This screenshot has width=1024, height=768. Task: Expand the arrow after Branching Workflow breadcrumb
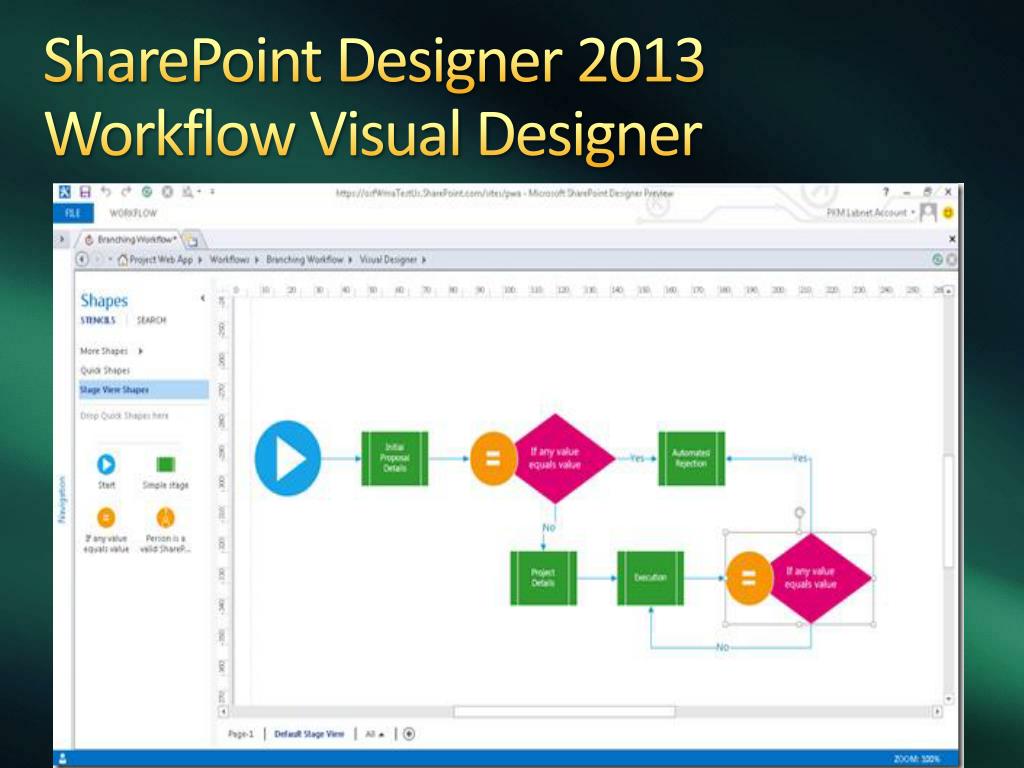350,259
